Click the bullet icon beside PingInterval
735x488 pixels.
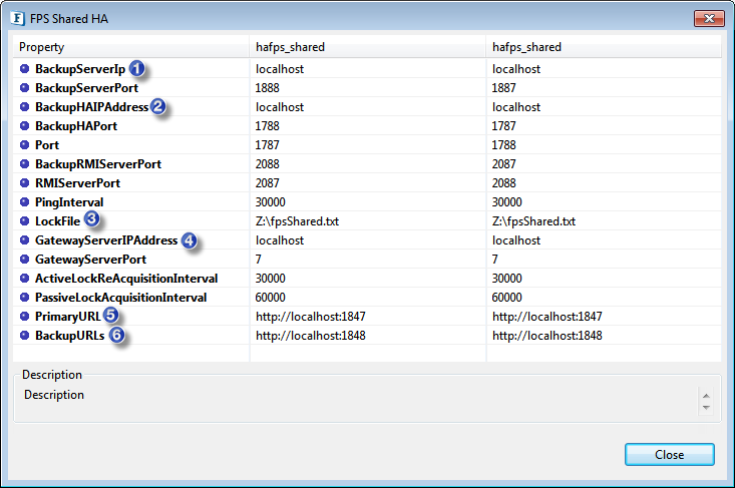(x=24, y=202)
